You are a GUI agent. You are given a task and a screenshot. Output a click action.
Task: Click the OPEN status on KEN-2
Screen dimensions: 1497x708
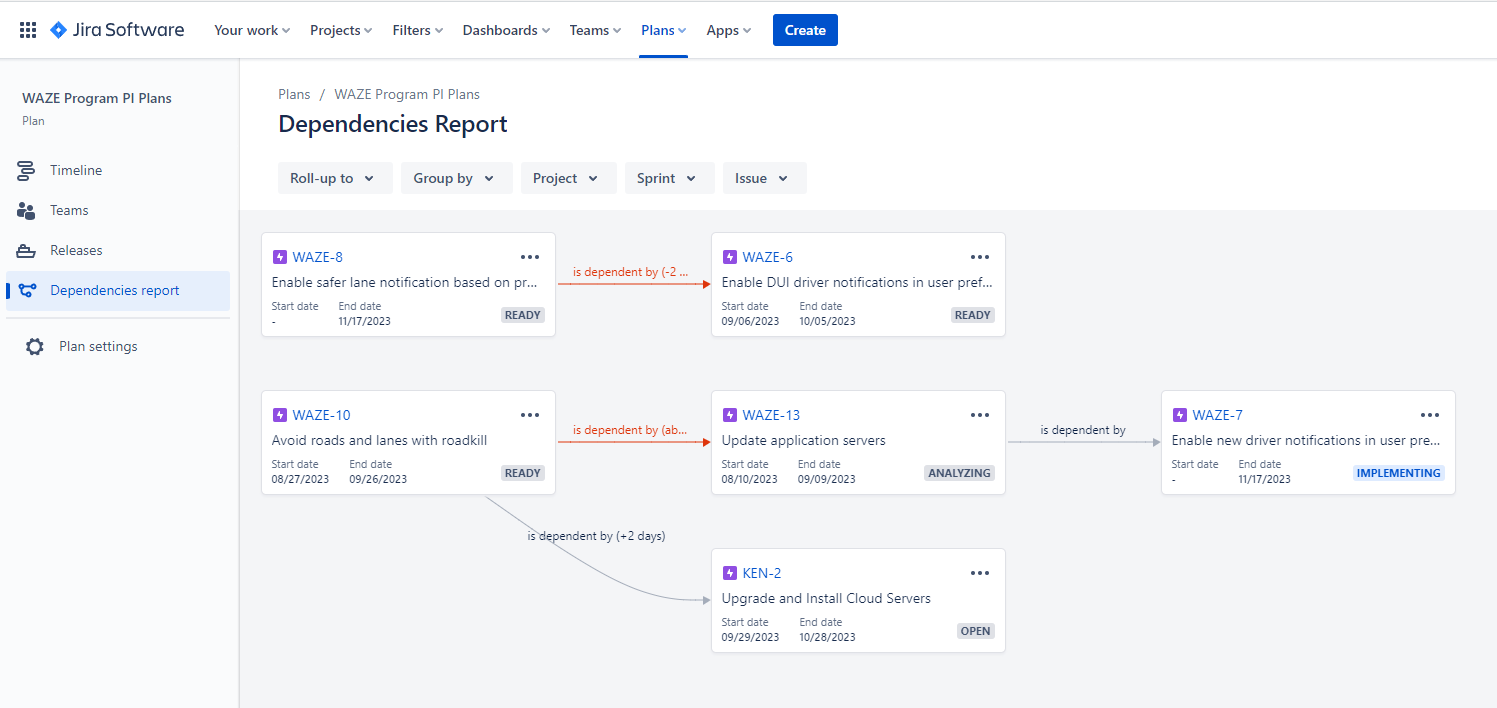(975, 631)
